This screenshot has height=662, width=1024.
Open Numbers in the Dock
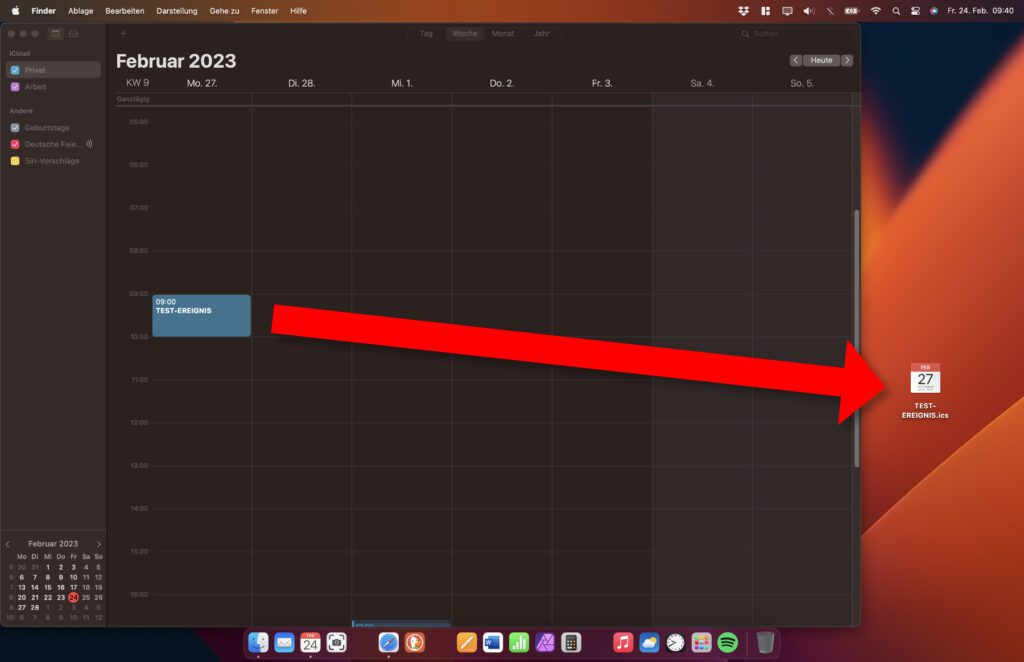(519, 642)
